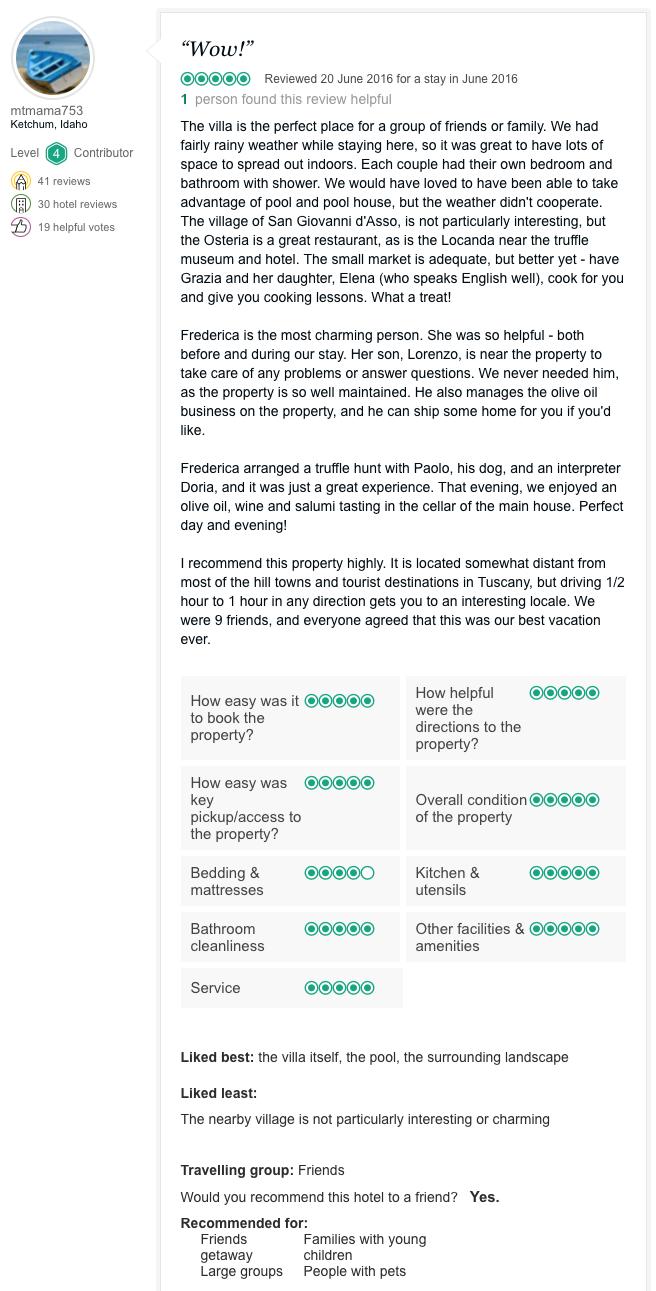Viewport: 656px width, 1291px height.
Task: Click the 41 reviews badge icon
Action: (21, 181)
